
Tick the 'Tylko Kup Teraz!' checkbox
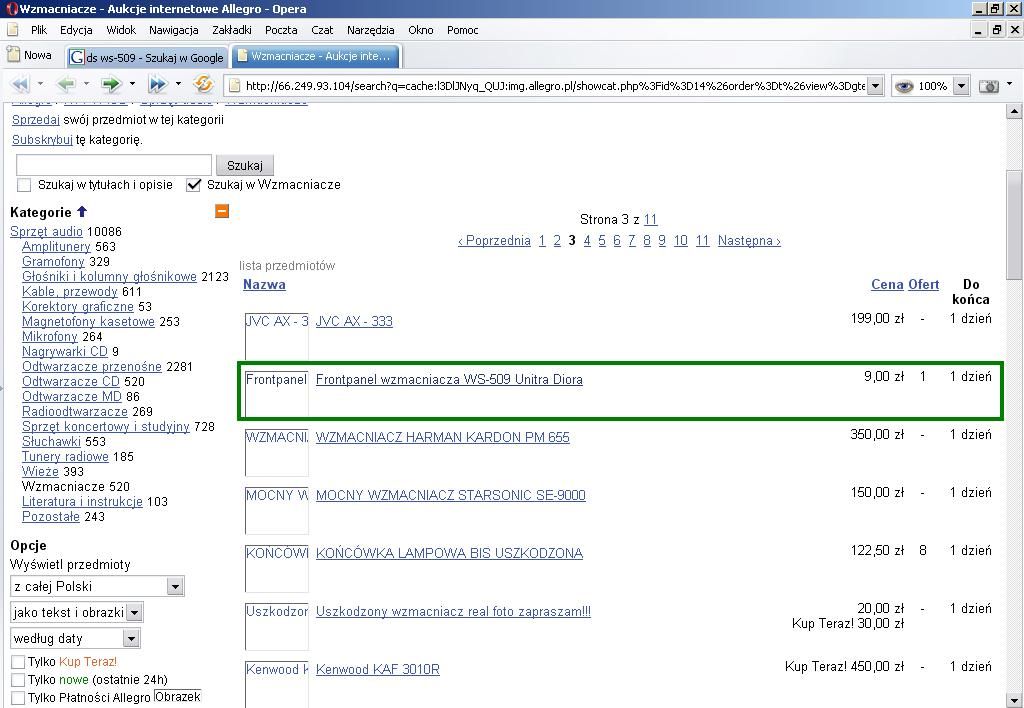[x=18, y=662]
